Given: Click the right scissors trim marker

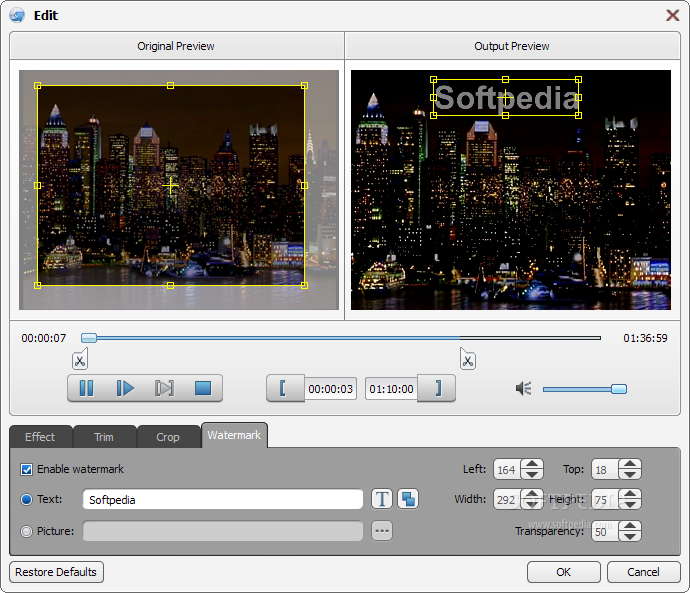Looking at the screenshot, I should [x=468, y=359].
